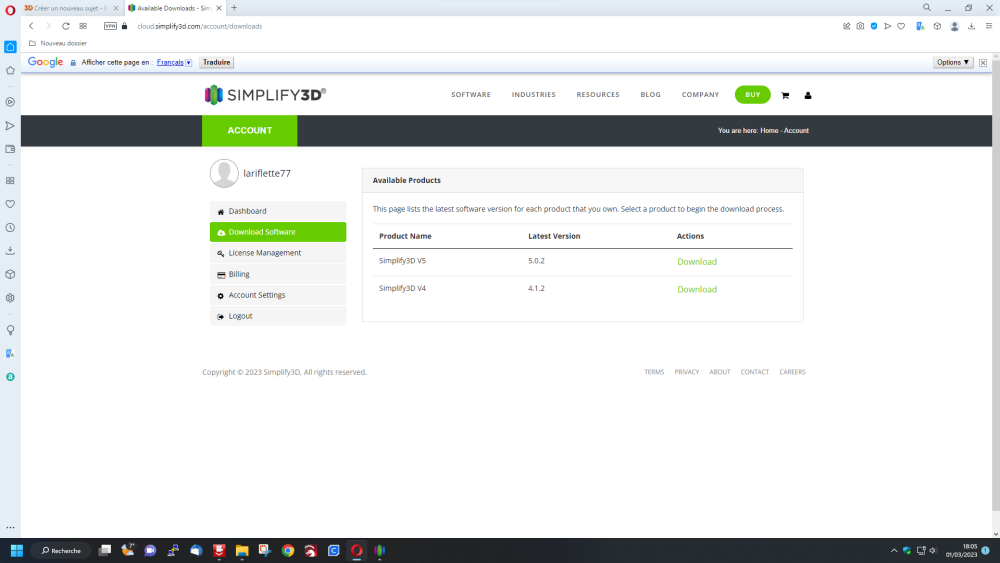Image resolution: width=1000 pixels, height=563 pixels.
Task: Download Simplify3D V5
Action: pos(696,261)
